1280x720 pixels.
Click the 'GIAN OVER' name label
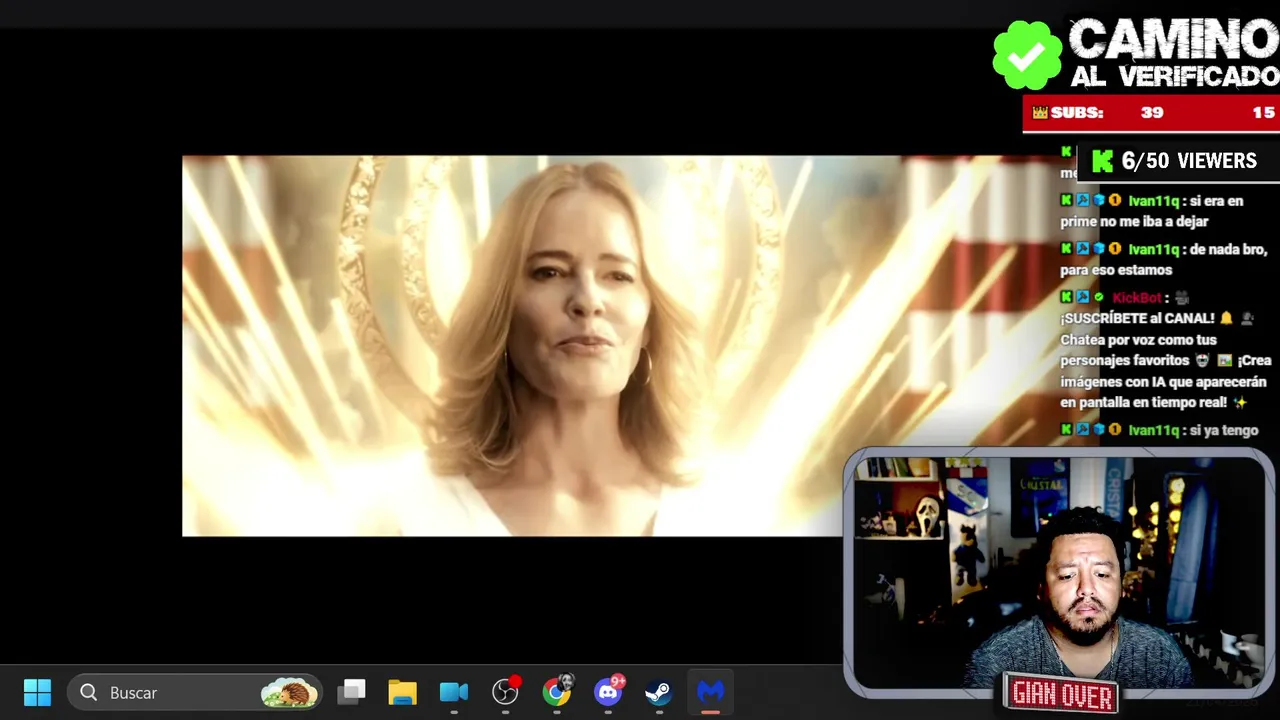pyautogui.click(x=1062, y=693)
